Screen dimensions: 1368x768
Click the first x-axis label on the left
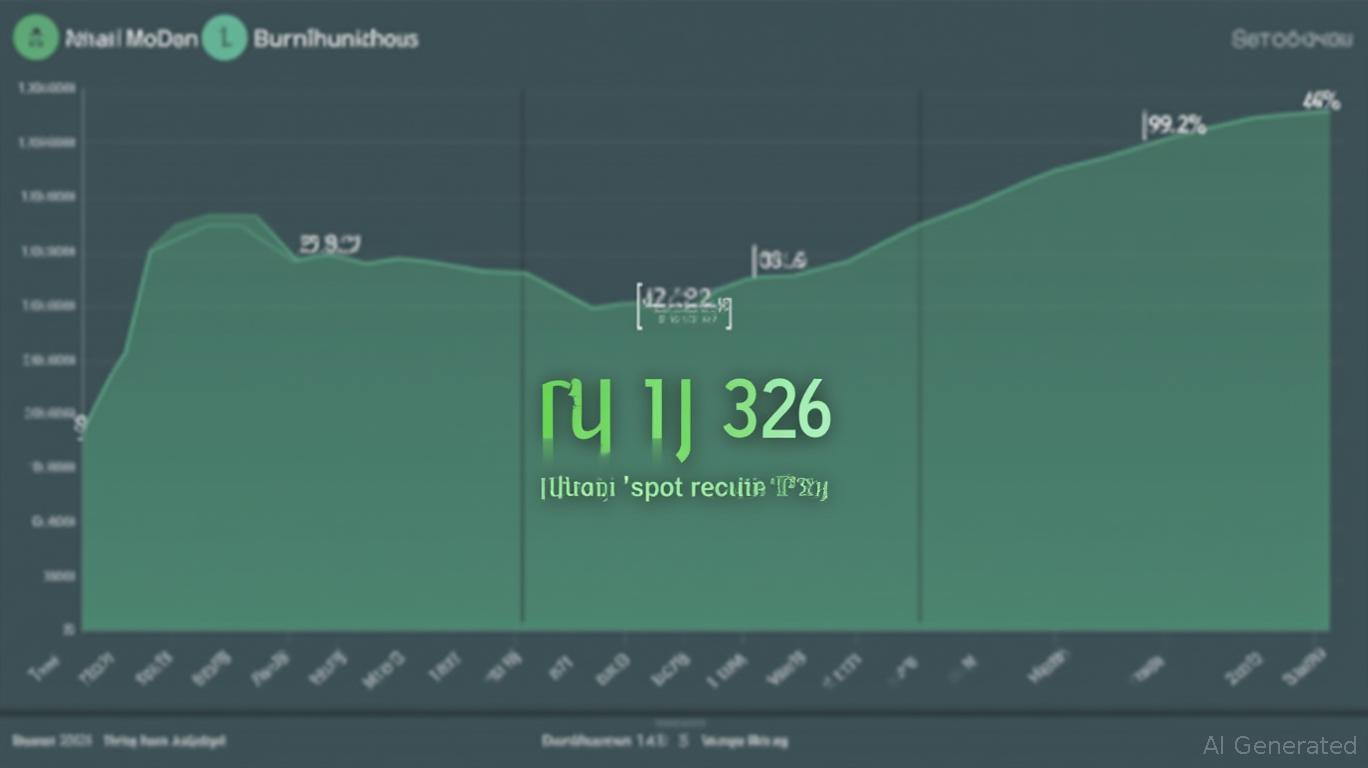(x=44, y=667)
